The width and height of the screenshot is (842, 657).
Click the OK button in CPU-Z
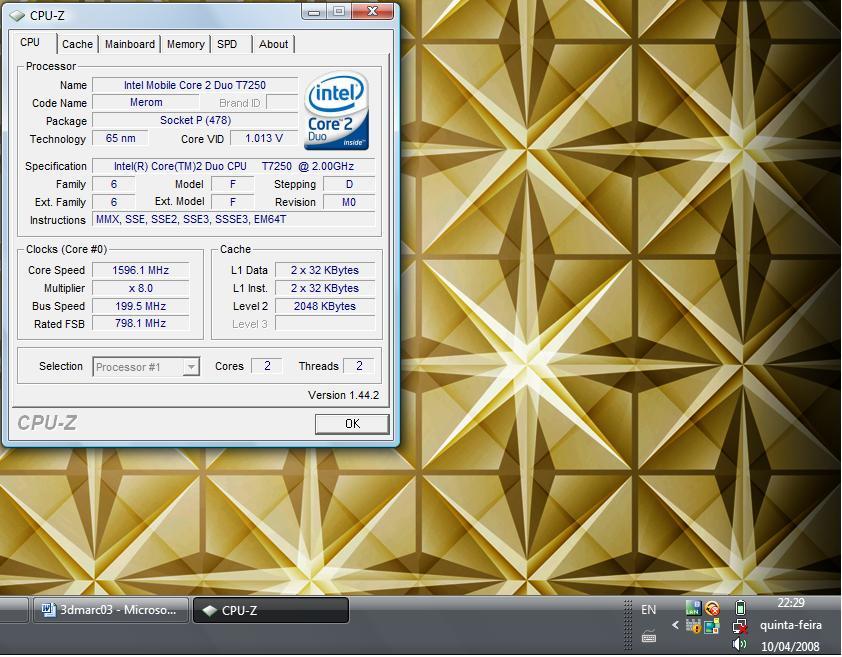352,424
